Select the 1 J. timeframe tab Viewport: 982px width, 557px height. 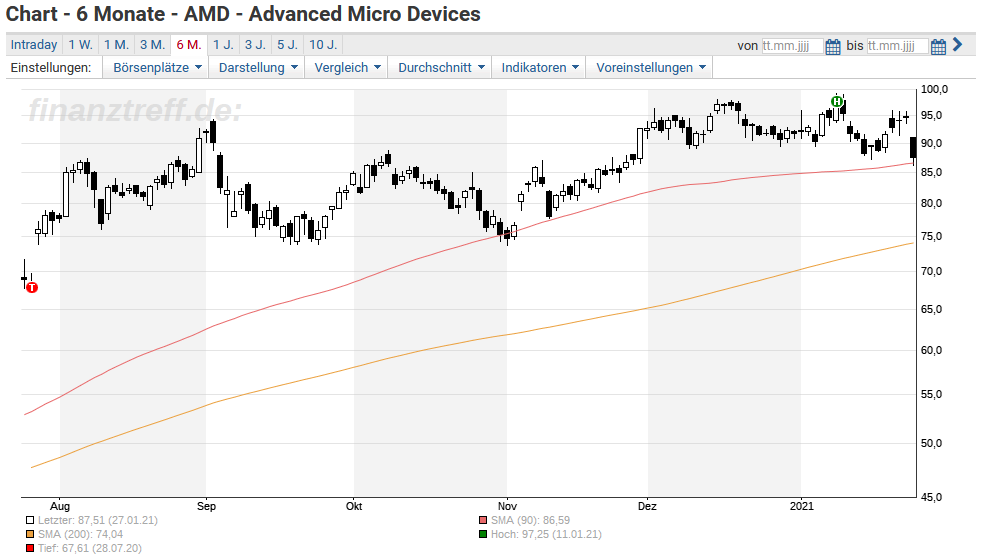click(x=223, y=44)
